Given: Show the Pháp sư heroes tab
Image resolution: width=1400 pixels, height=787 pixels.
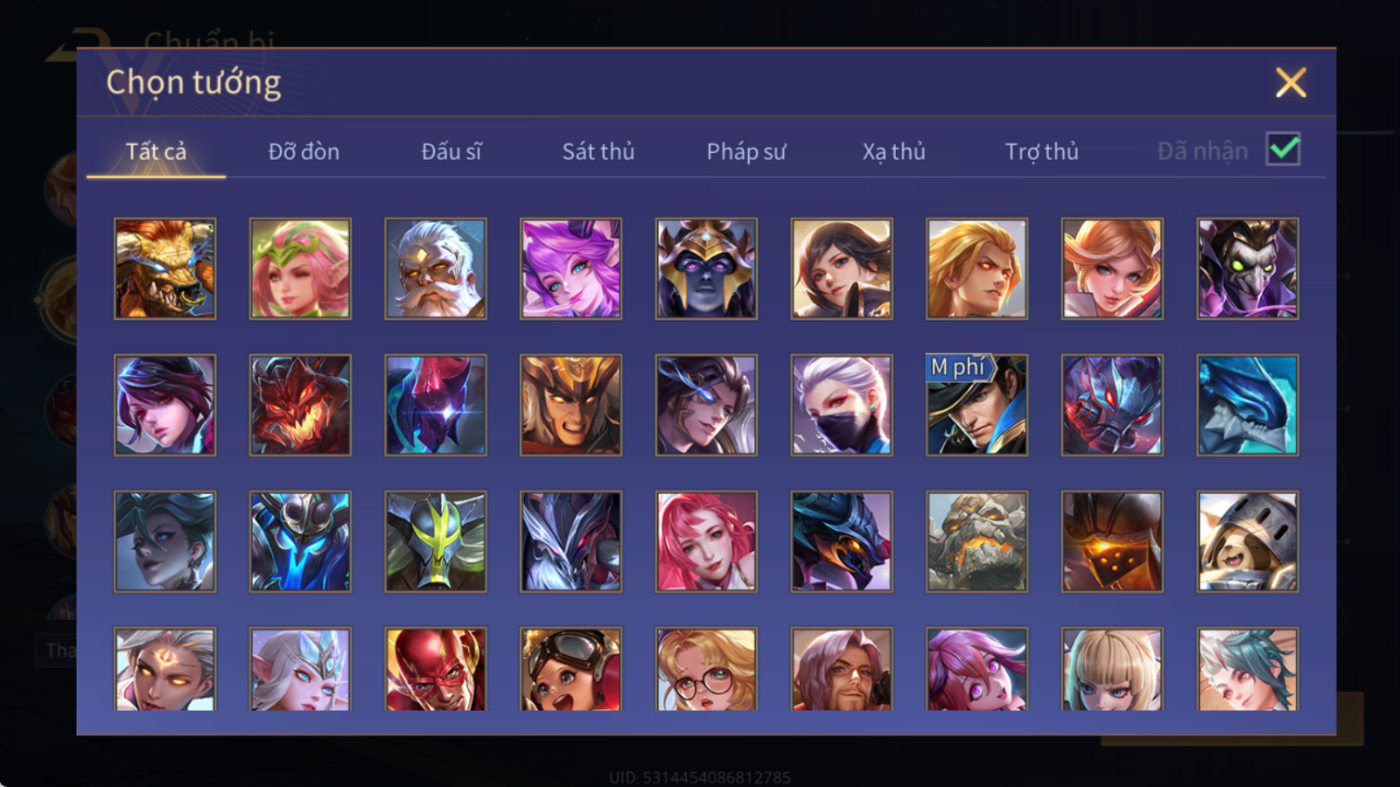Looking at the screenshot, I should 746,152.
